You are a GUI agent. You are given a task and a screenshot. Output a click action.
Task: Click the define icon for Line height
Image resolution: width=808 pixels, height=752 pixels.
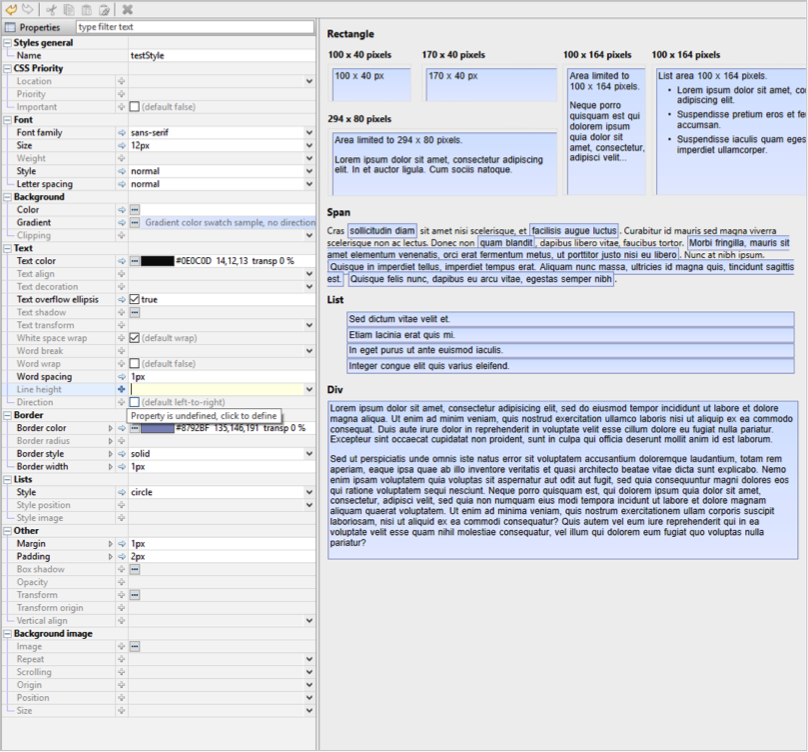(x=122, y=390)
